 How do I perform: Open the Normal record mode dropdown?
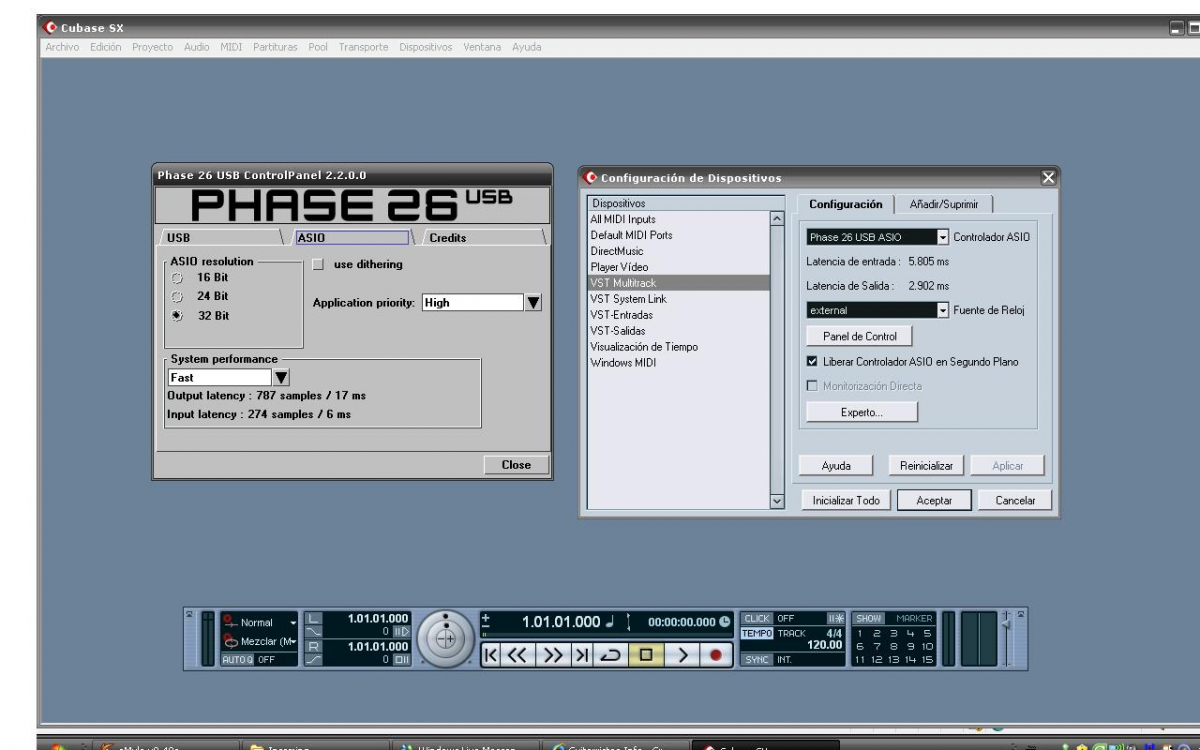tap(293, 622)
